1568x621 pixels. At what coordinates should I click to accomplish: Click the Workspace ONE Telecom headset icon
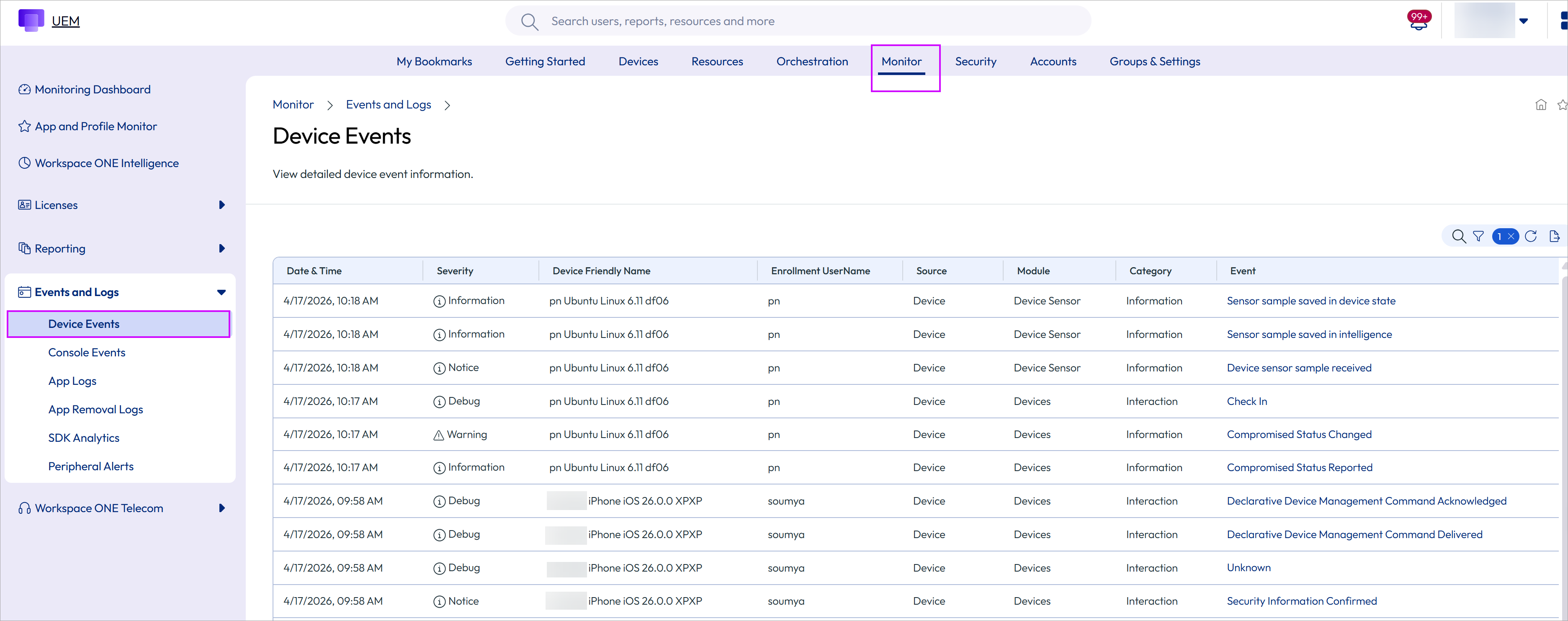[24, 508]
